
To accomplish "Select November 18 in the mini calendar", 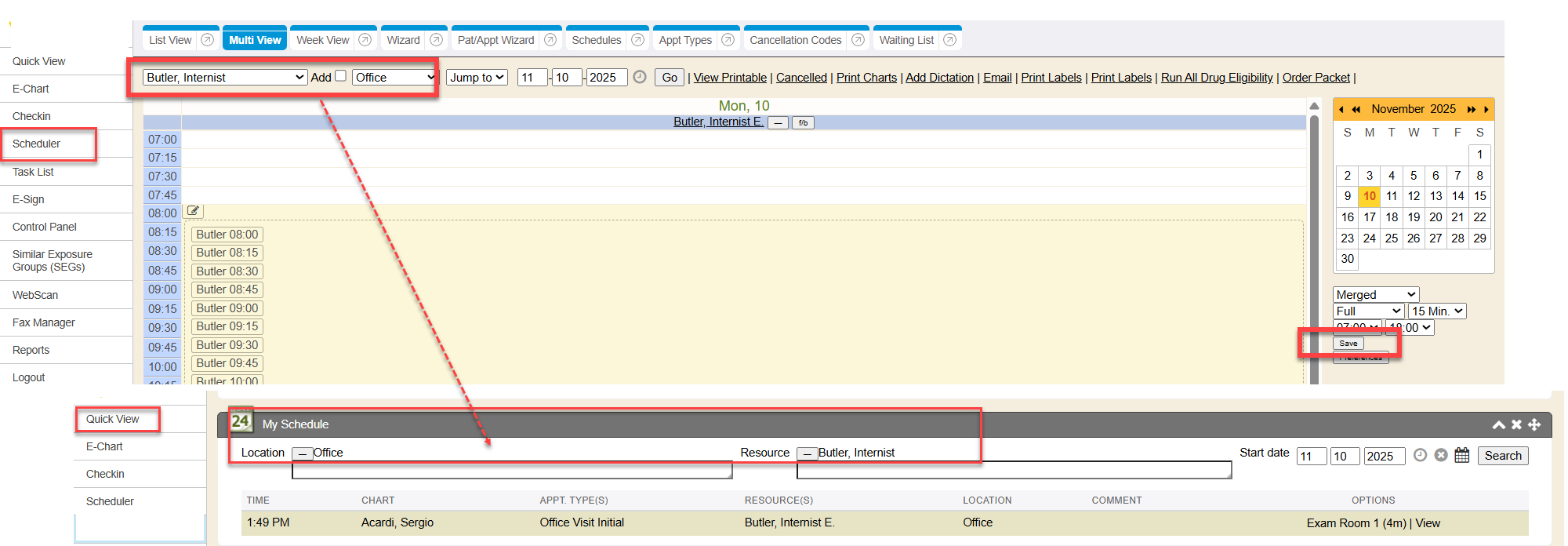I will pos(1392,217).
